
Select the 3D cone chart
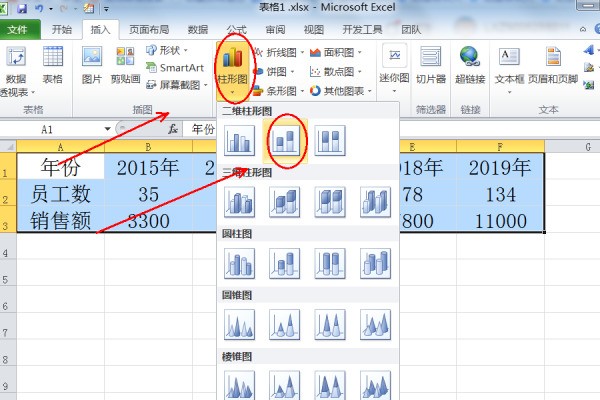tap(375, 325)
